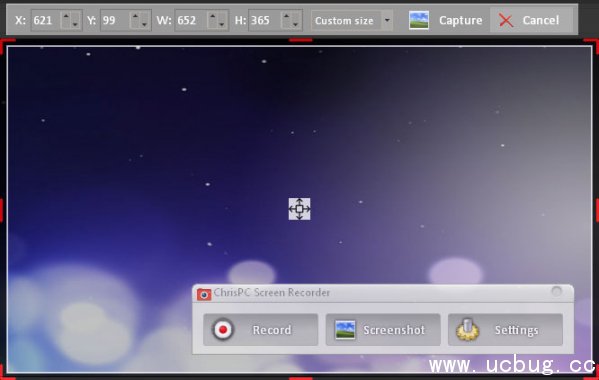Increase the Y value with up arrow

(x=135, y=16)
